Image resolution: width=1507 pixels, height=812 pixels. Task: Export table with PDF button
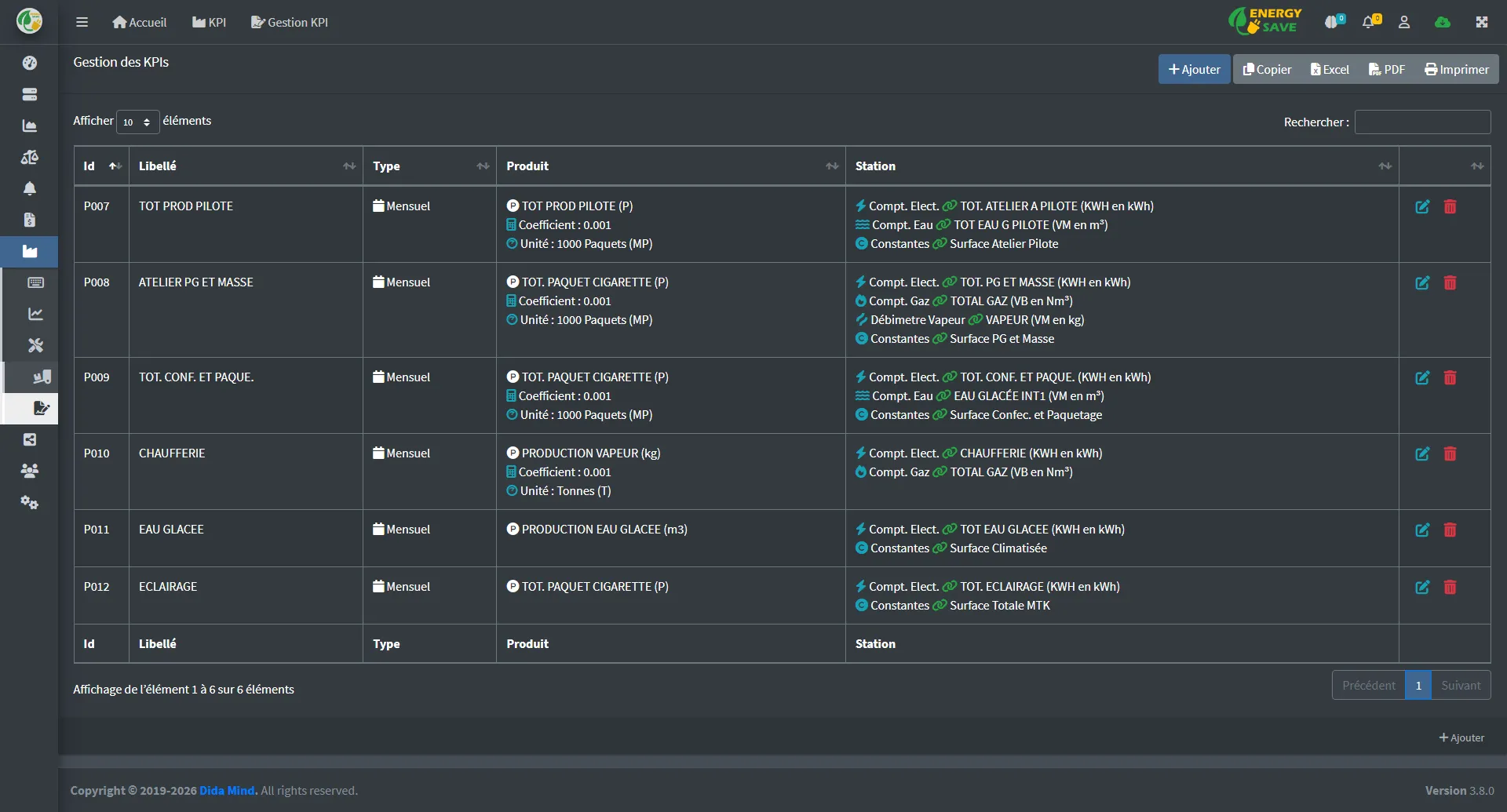pos(1386,69)
